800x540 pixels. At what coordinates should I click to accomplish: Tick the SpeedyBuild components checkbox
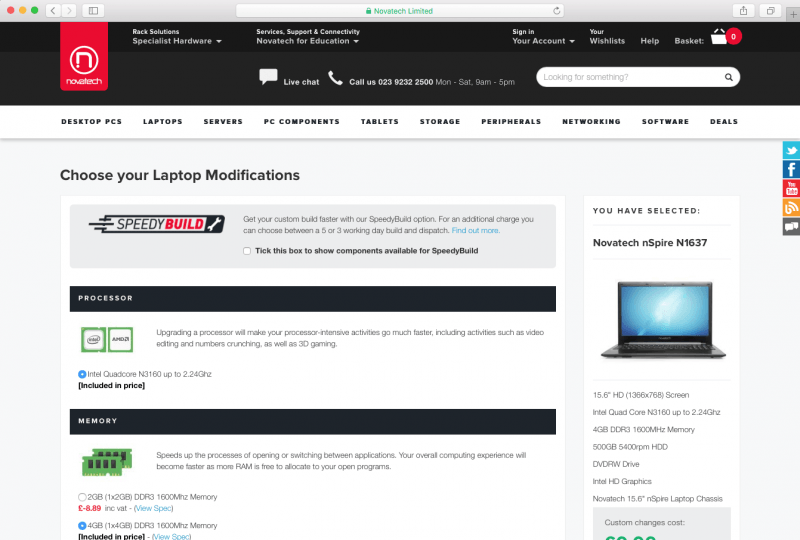247,251
